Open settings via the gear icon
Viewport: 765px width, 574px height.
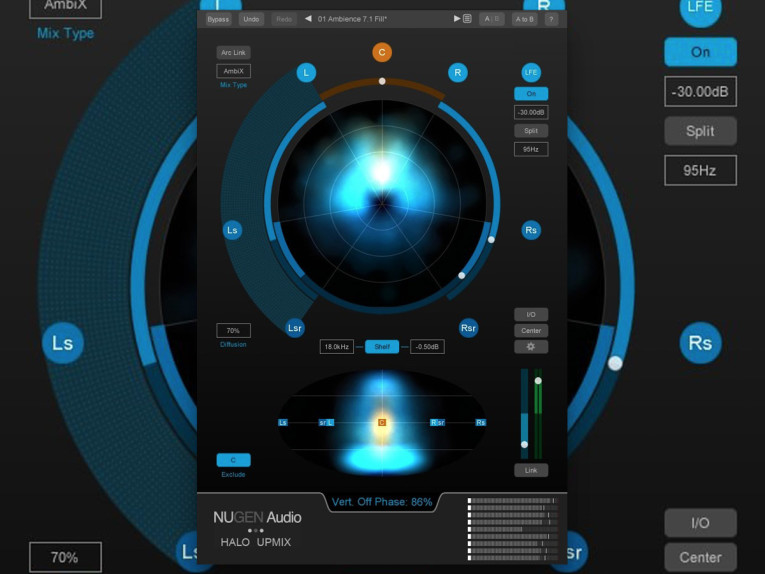pyautogui.click(x=531, y=347)
